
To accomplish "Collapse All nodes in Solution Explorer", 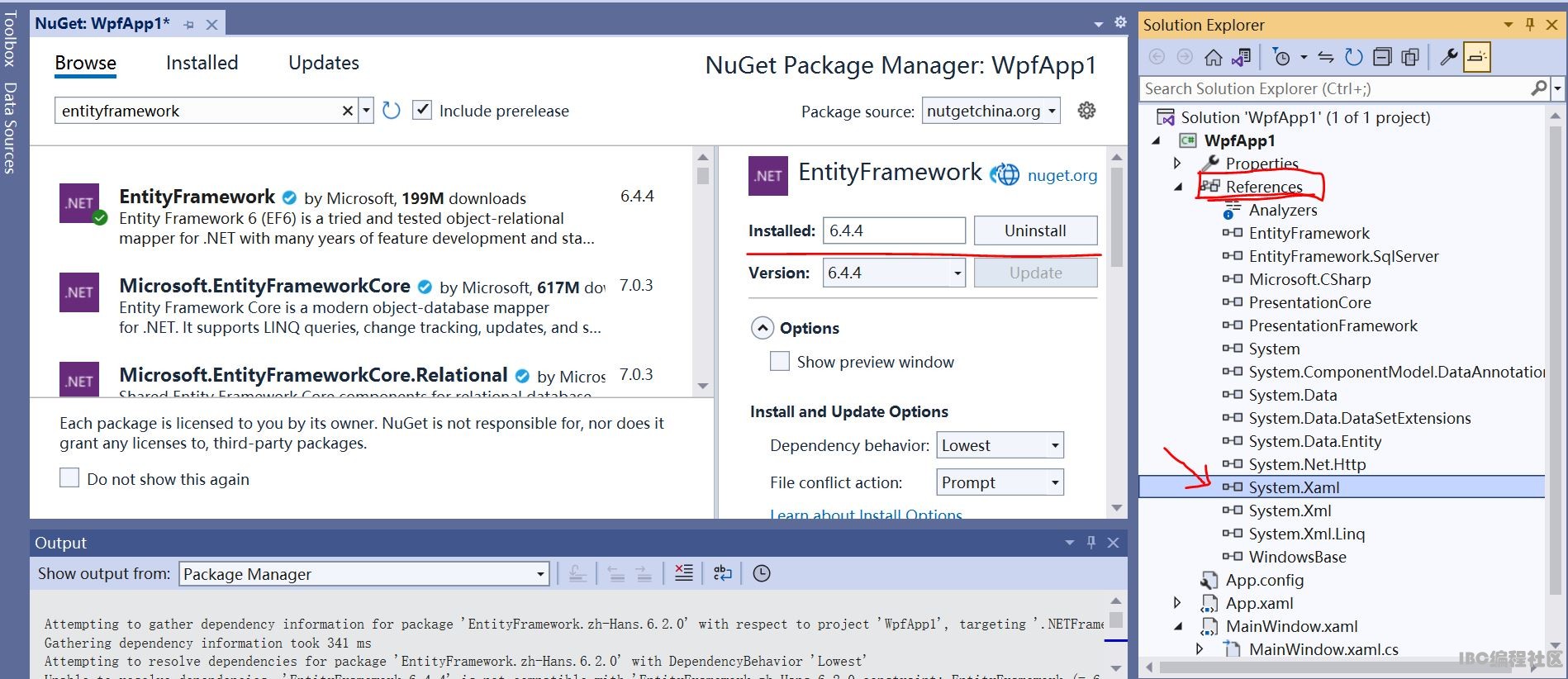I will (x=1382, y=57).
